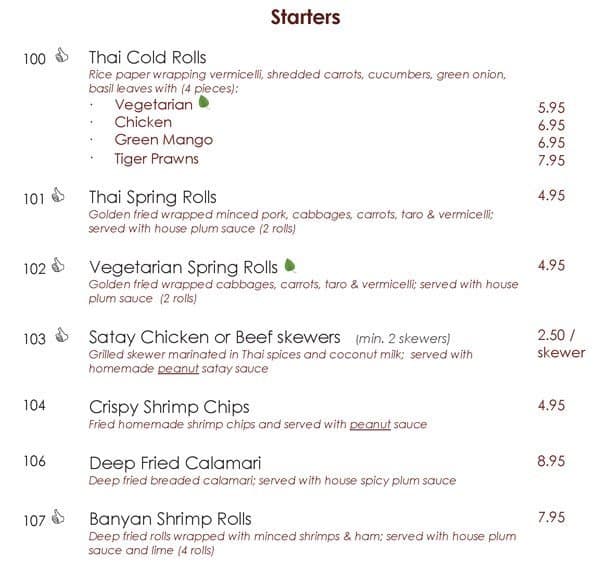The height and width of the screenshot is (569, 600).
Task: Choose the Tiger Prawns cold roll option
Action: click(x=156, y=159)
